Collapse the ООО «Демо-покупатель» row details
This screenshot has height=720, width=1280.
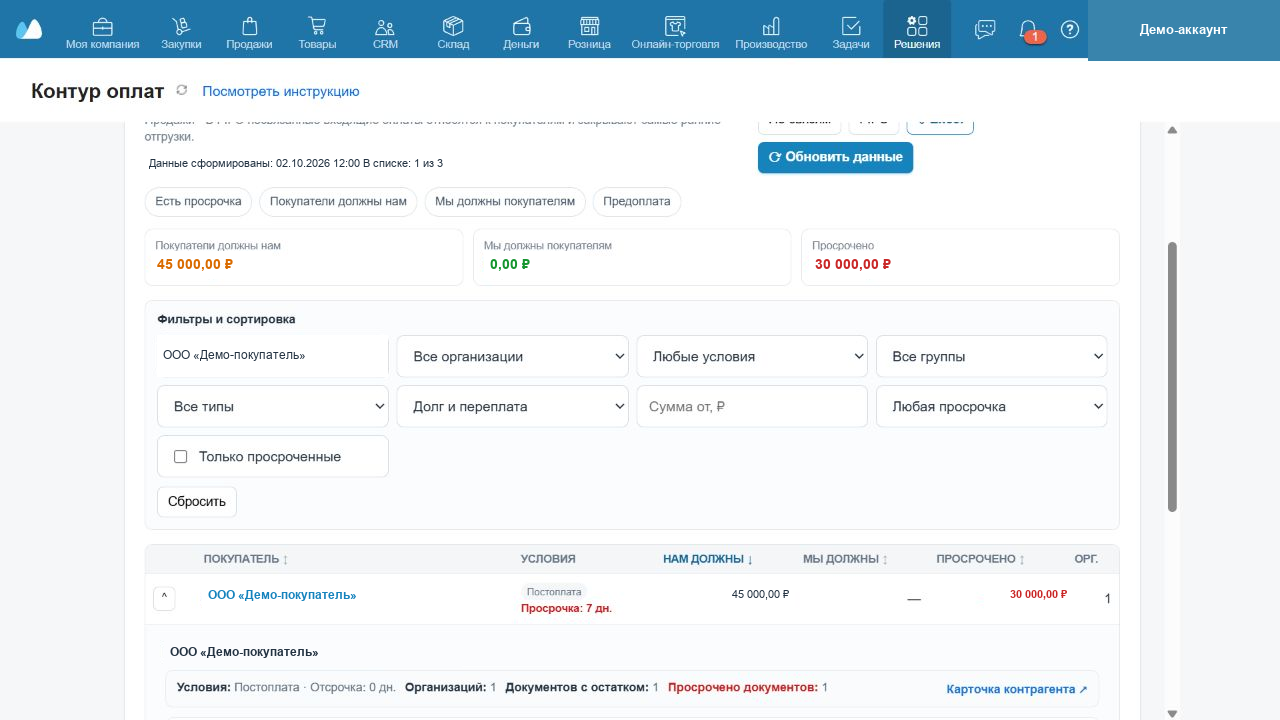point(165,598)
